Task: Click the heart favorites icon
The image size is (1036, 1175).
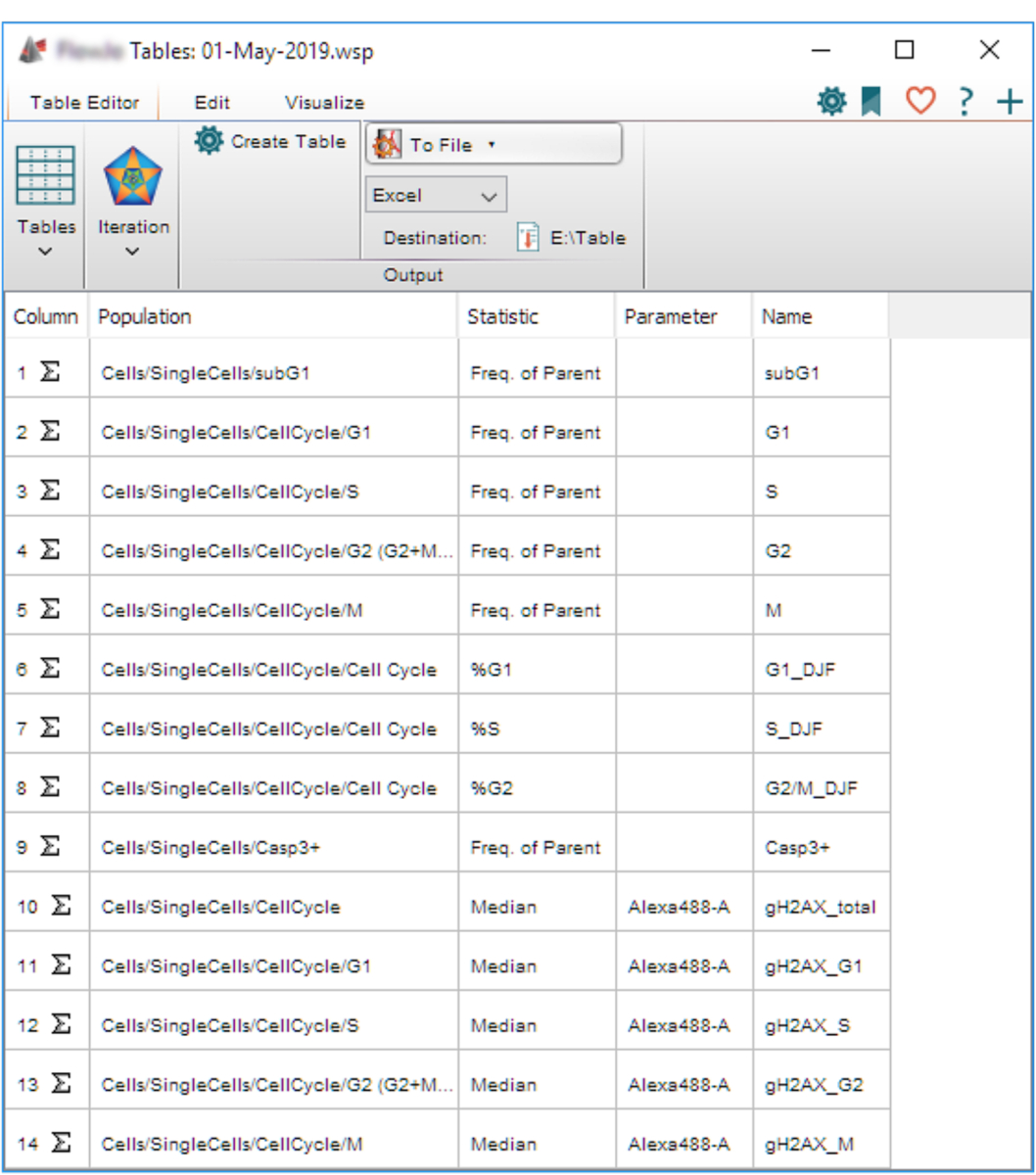Action: 919,101
